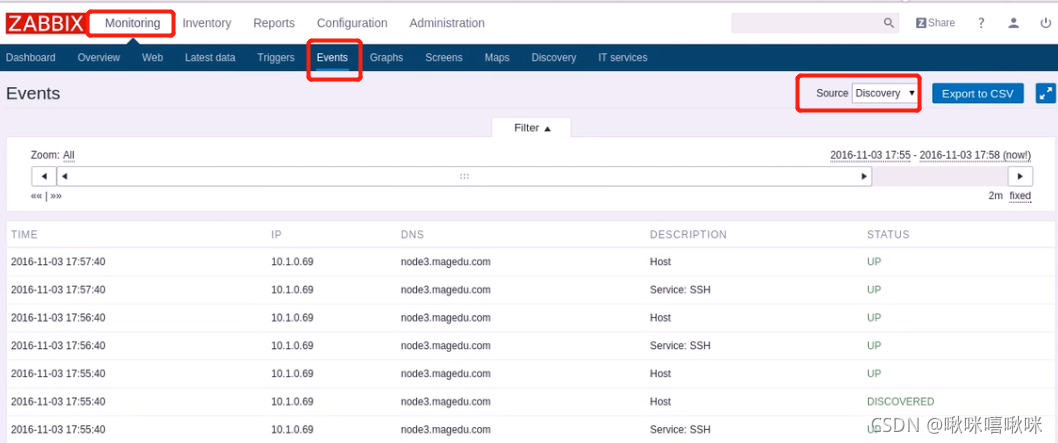
Task: Open the IT services tab
Action: [622, 57]
